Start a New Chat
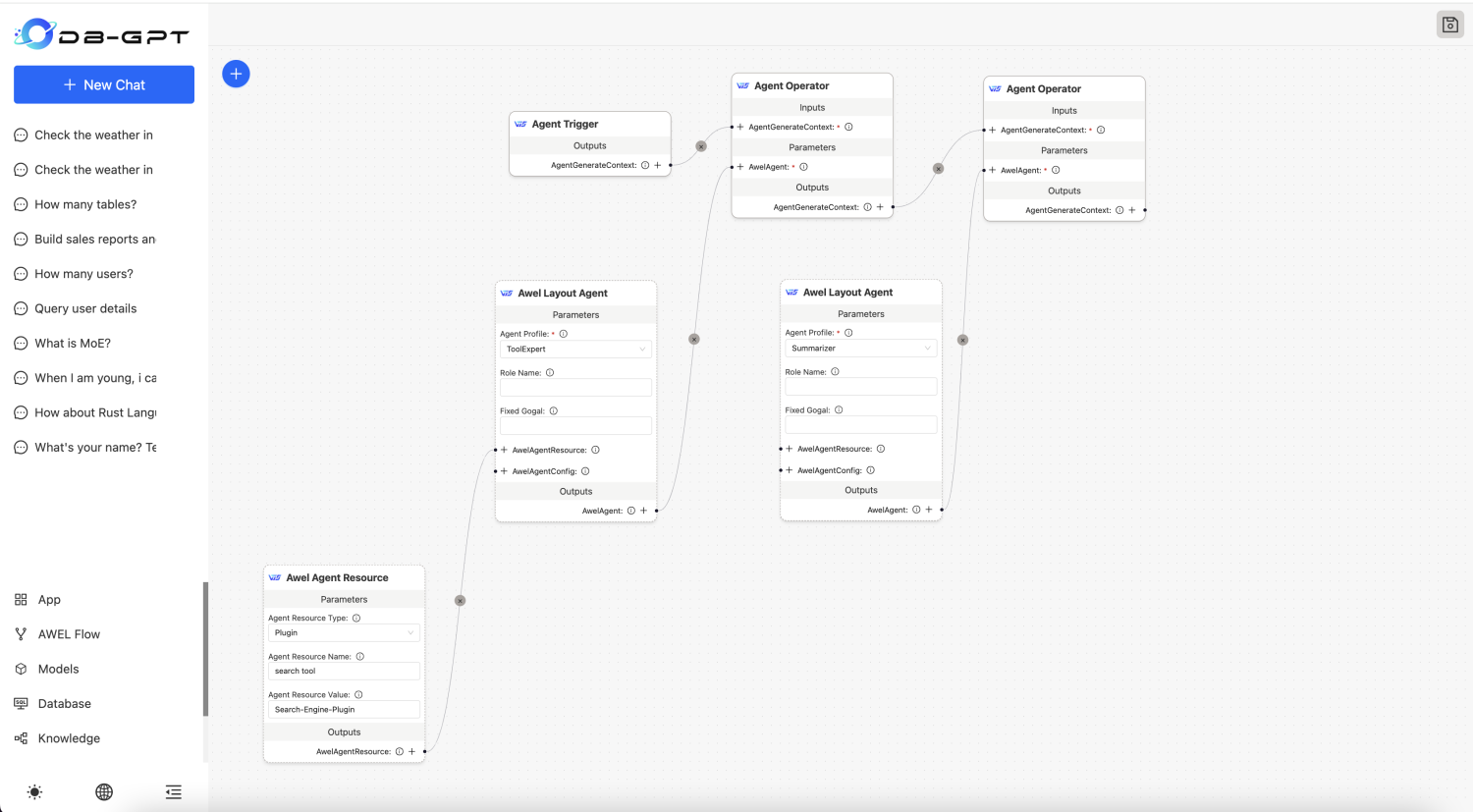This screenshot has height=812, width=1473. [103, 84]
